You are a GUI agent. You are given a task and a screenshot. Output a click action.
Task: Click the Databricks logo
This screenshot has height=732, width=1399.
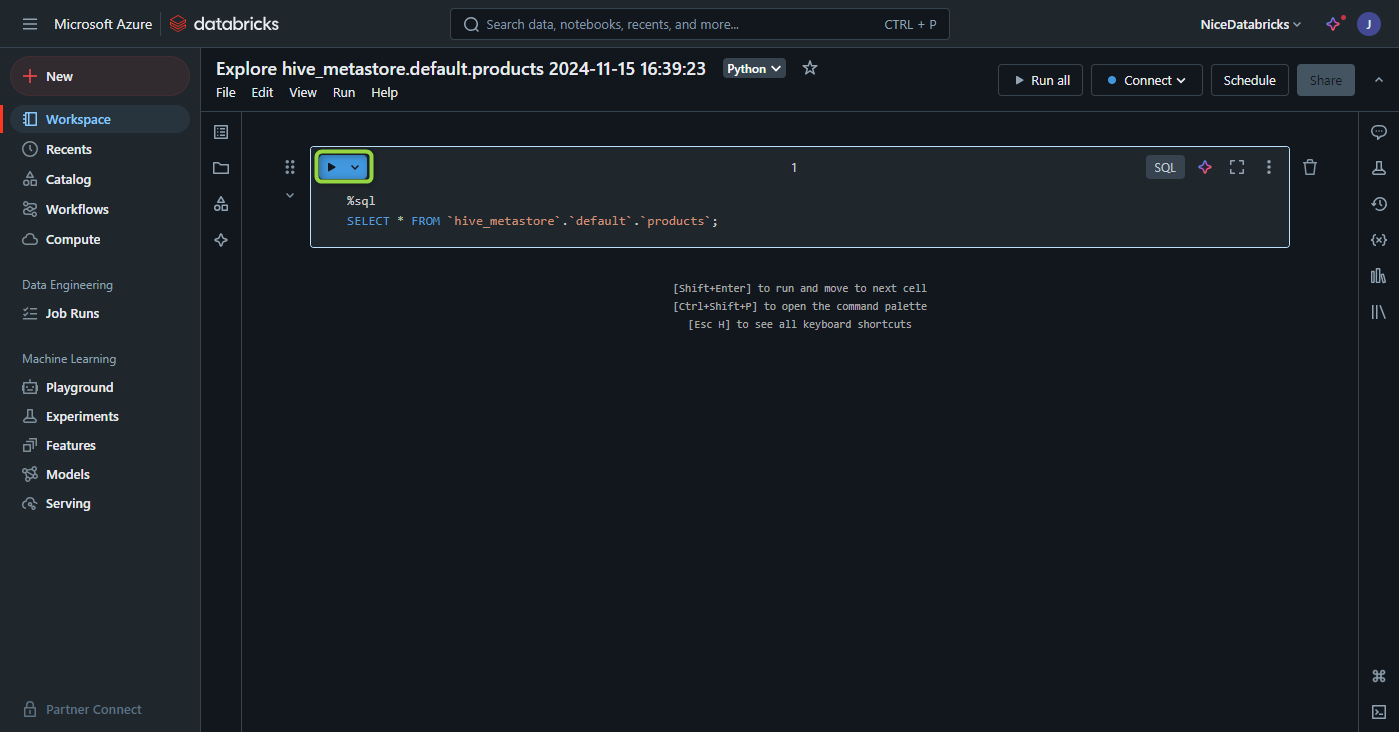pos(224,24)
